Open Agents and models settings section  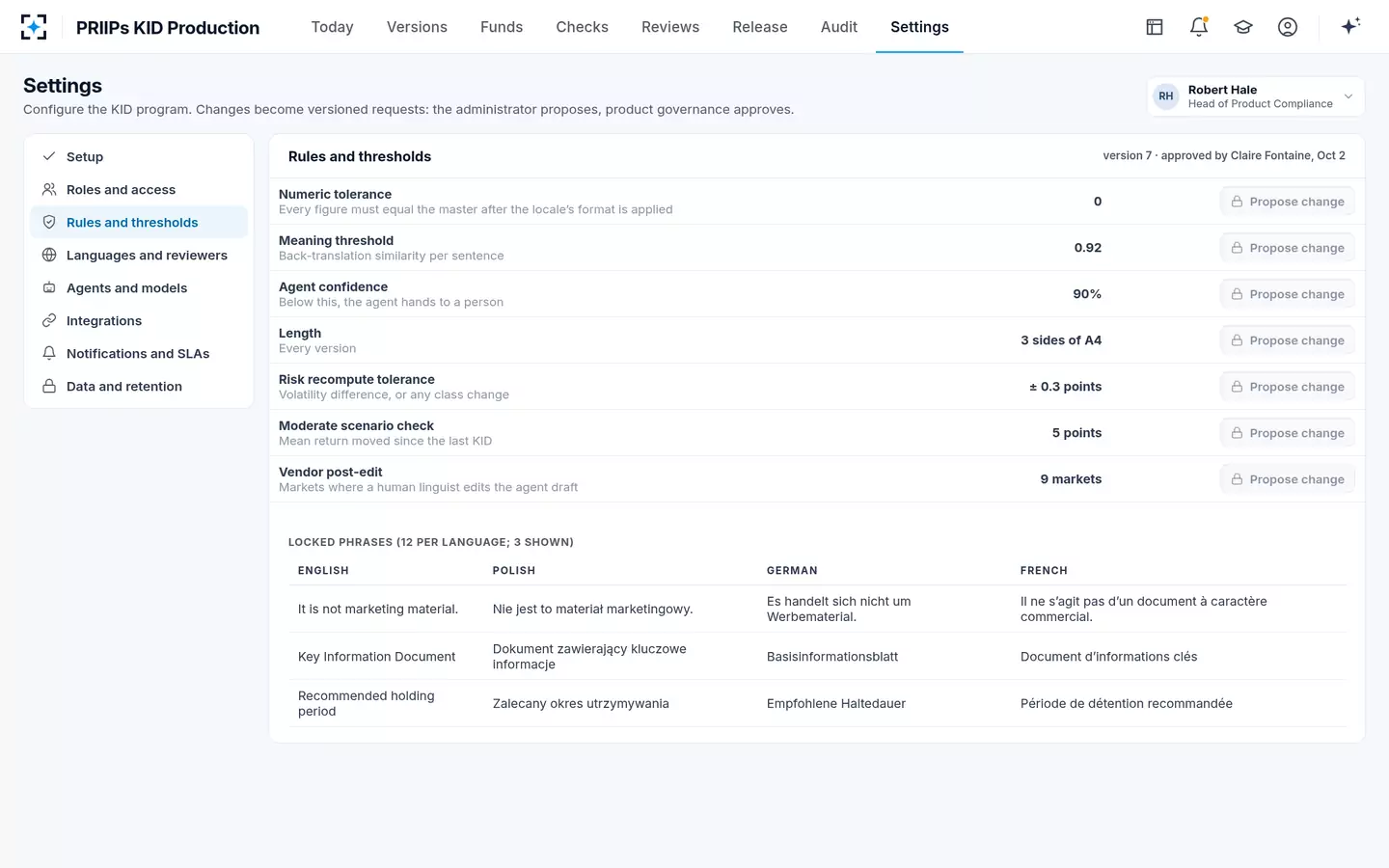click(139, 287)
